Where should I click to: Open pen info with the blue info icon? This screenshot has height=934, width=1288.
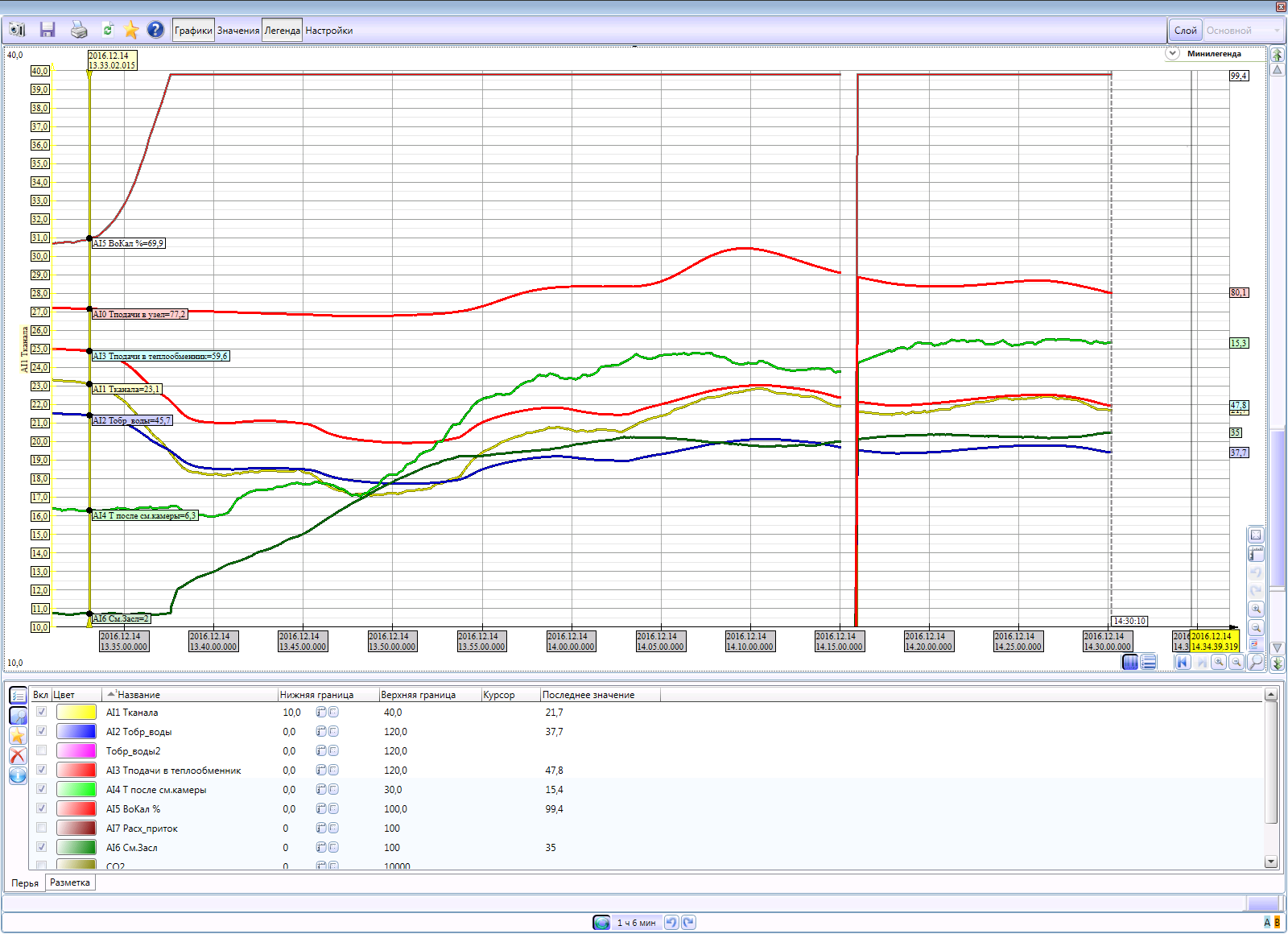point(18,775)
